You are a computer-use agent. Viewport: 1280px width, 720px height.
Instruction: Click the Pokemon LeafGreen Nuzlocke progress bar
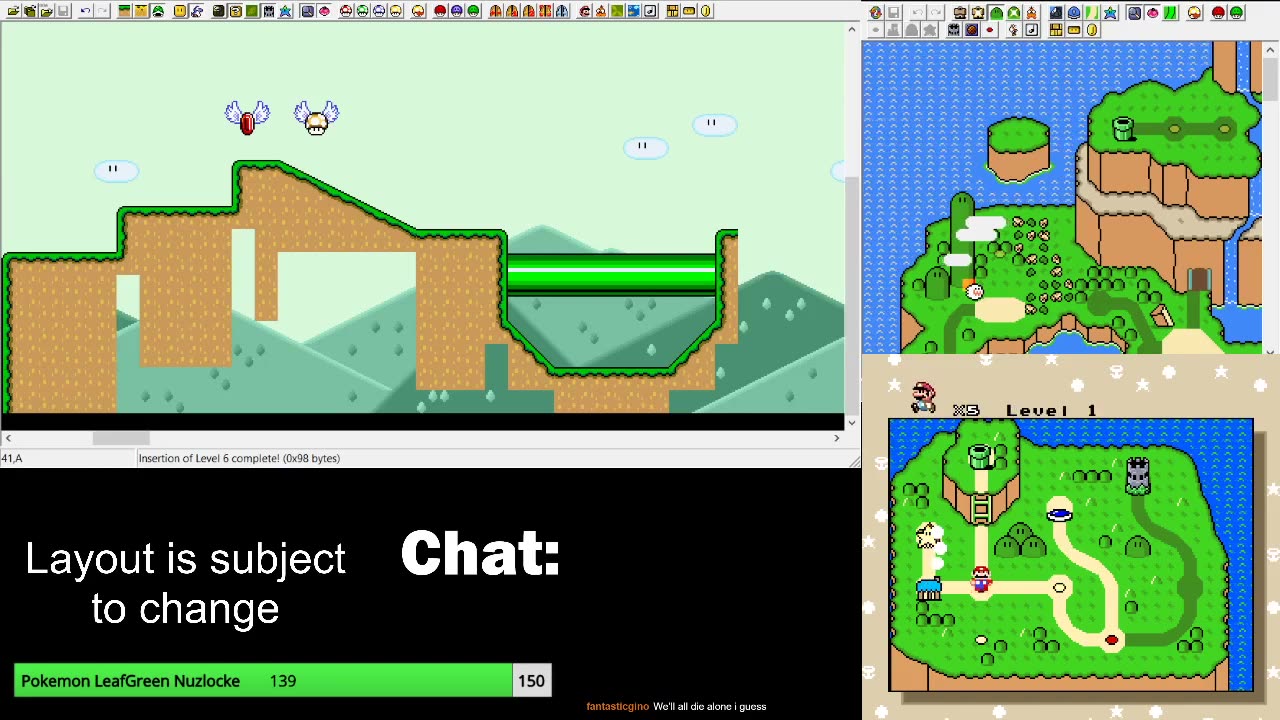[x=282, y=681]
